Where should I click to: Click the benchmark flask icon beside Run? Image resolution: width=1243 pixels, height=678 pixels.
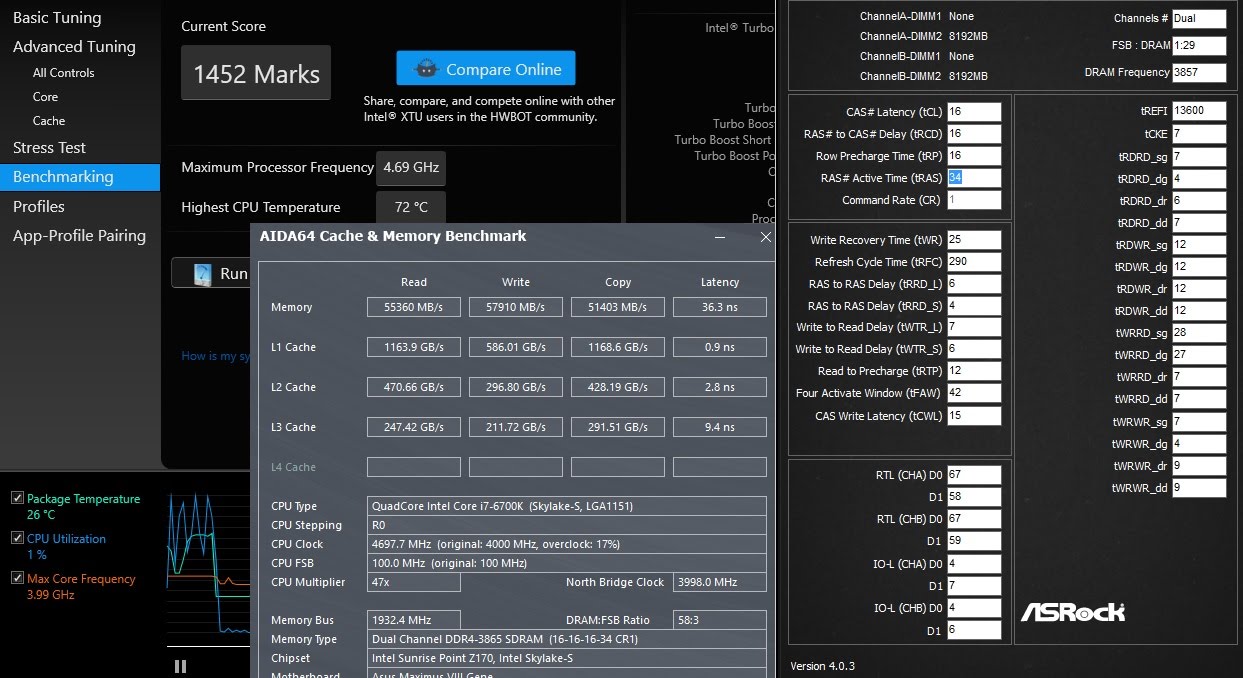(203, 273)
